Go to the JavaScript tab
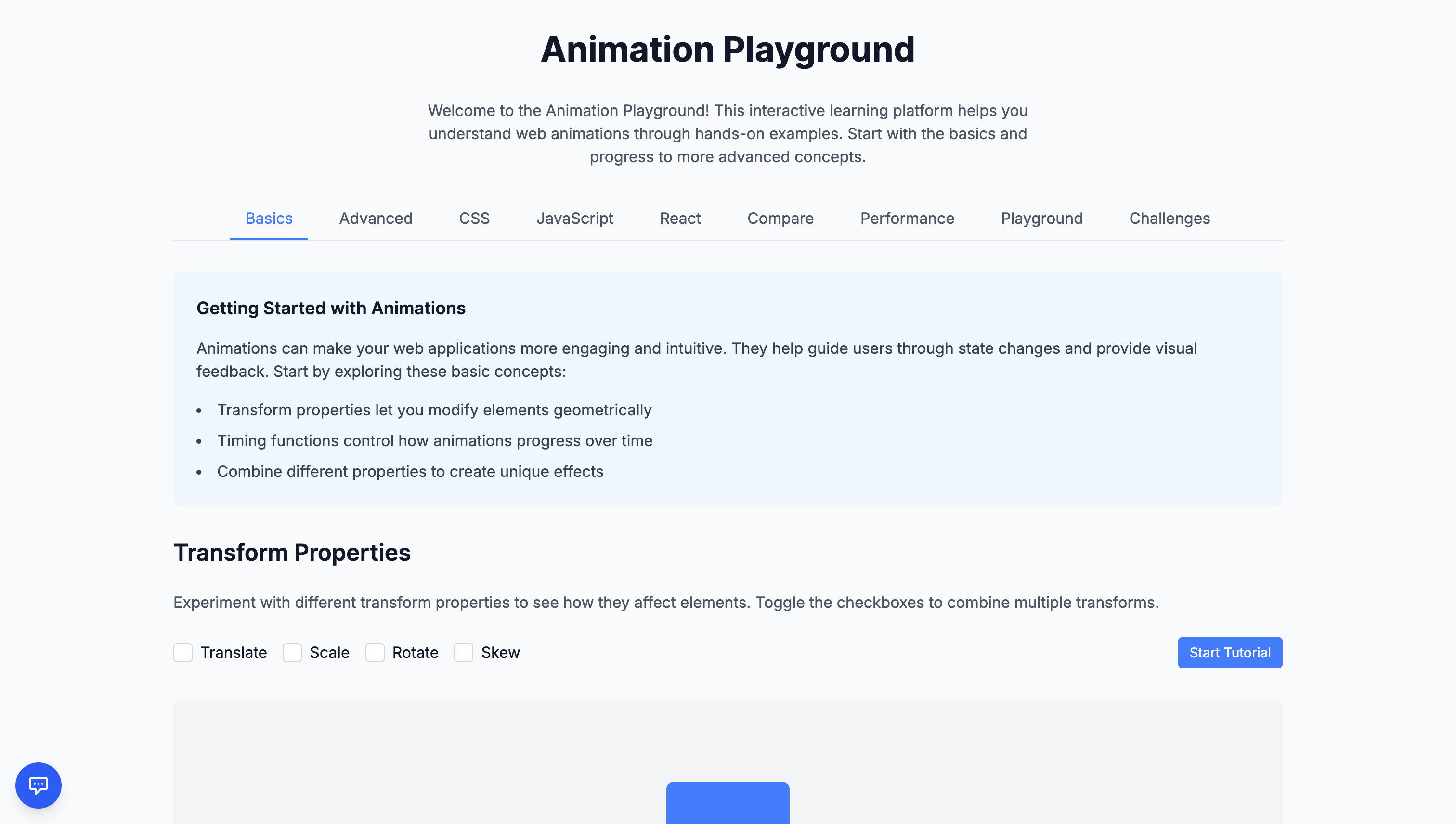This screenshot has height=824, width=1456. coord(574,219)
